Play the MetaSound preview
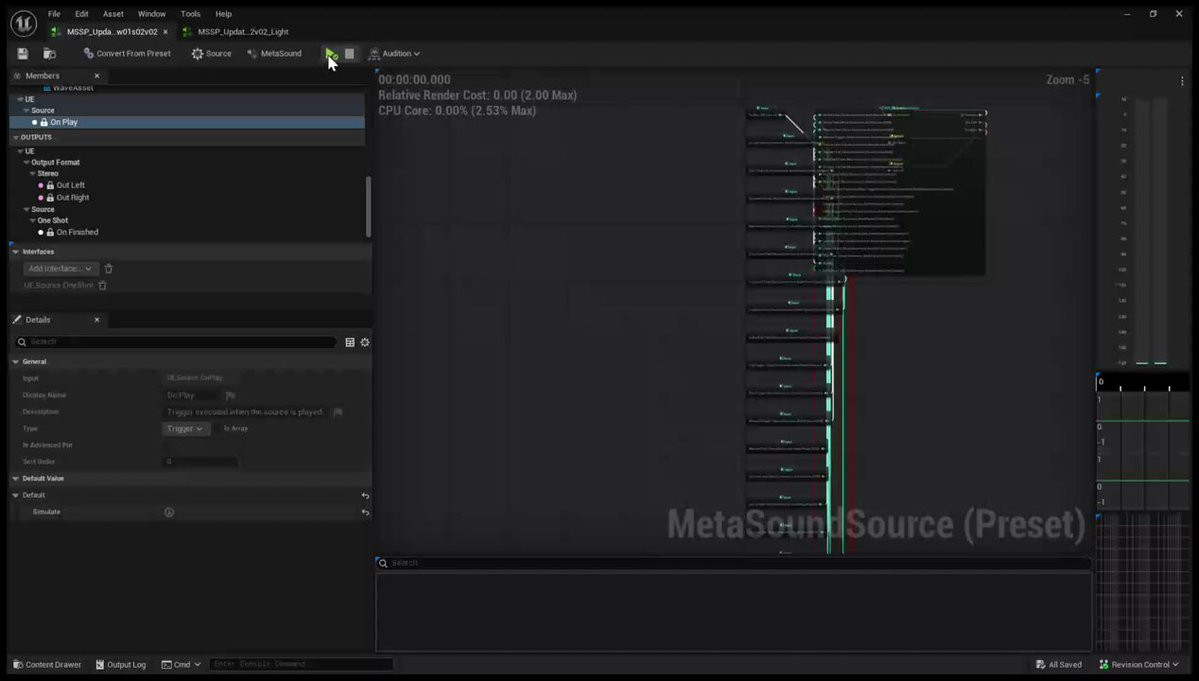 pyautogui.click(x=330, y=54)
